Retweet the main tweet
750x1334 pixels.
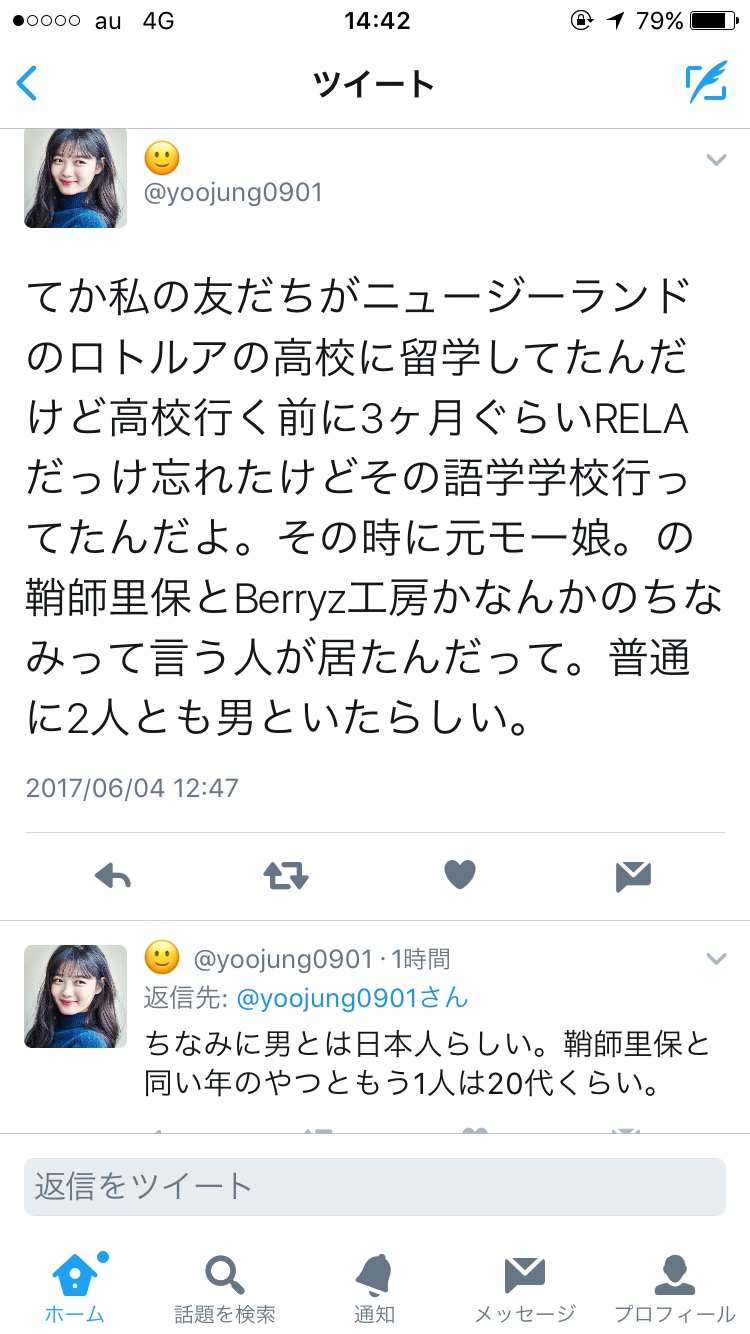(286, 877)
